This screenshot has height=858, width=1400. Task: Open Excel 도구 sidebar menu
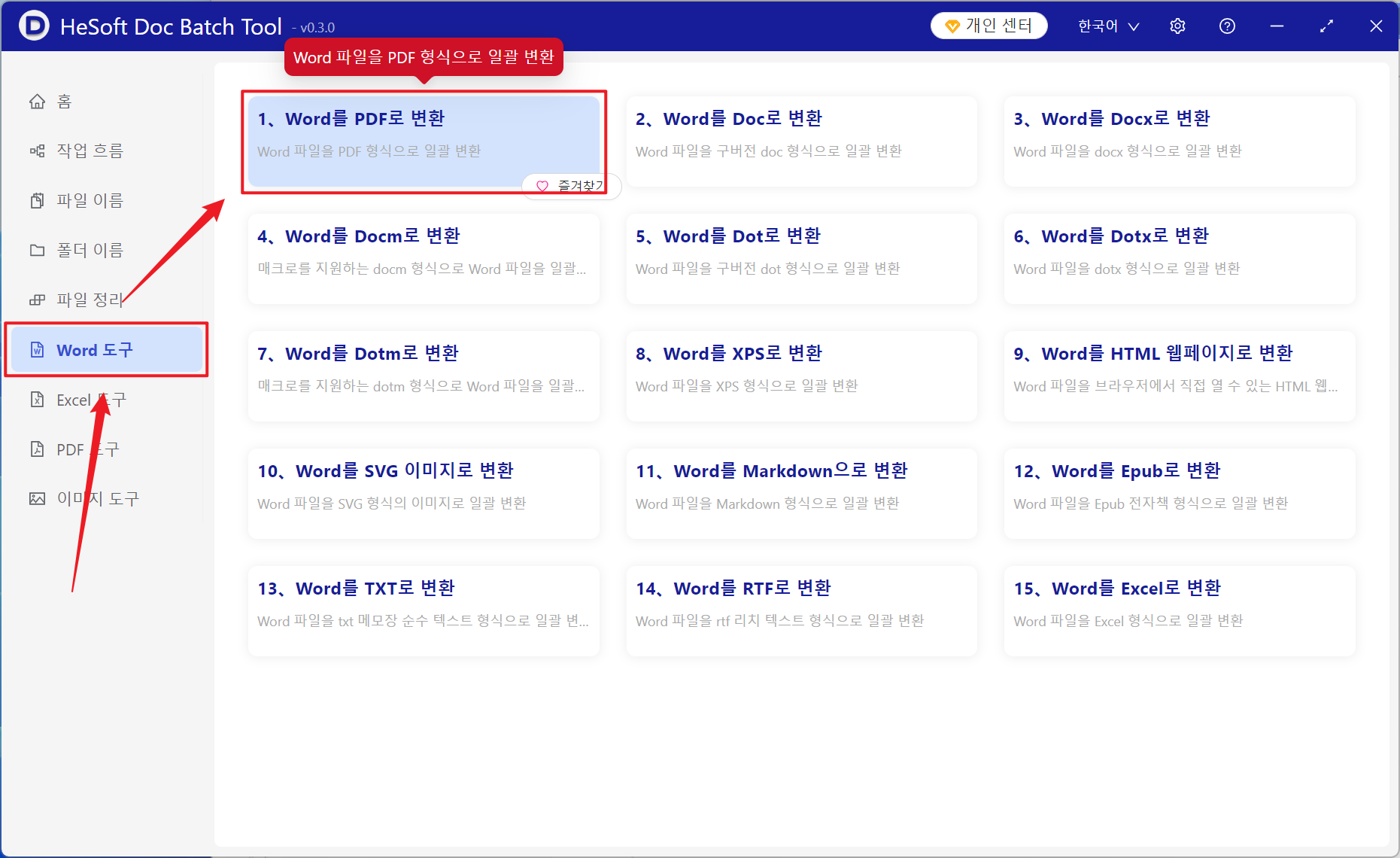tap(107, 400)
